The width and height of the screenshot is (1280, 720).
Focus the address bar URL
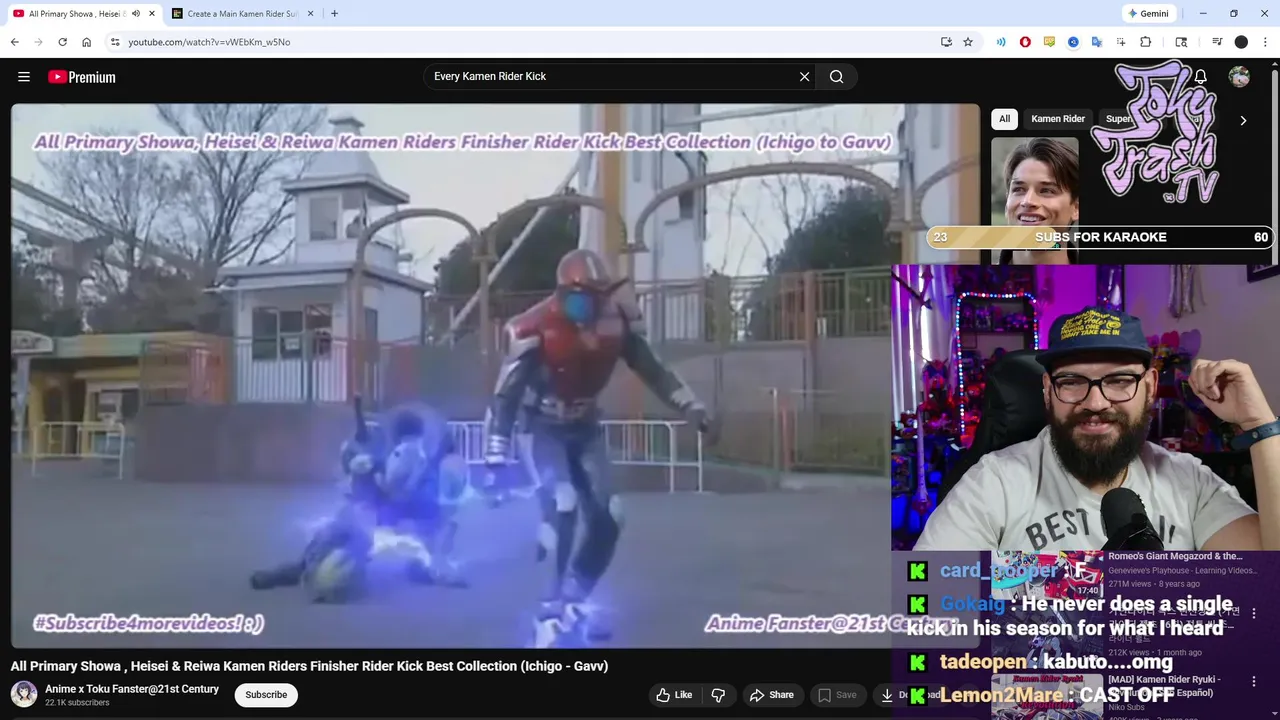tap(209, 42)
